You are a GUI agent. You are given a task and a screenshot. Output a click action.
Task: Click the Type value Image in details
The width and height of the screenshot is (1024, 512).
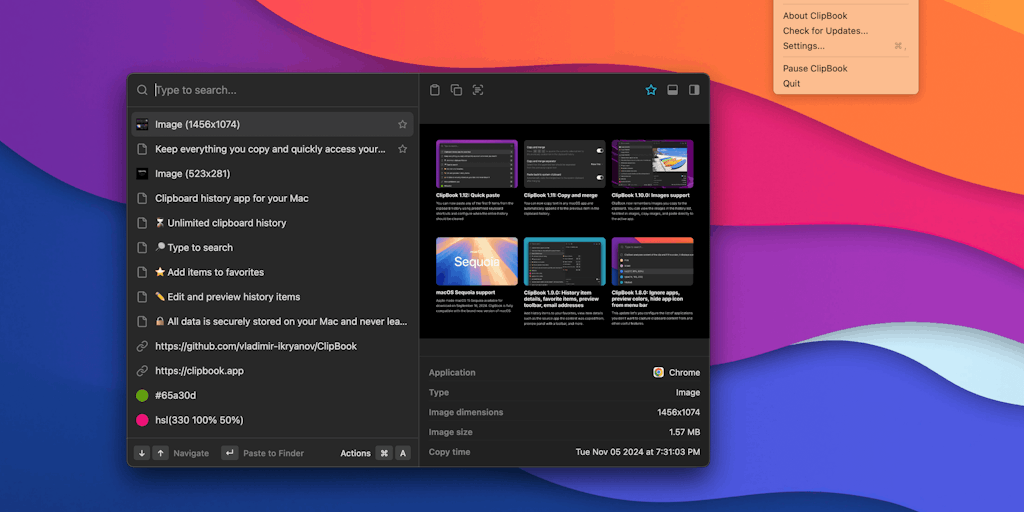pyautogui.click(x=688, y=392)
